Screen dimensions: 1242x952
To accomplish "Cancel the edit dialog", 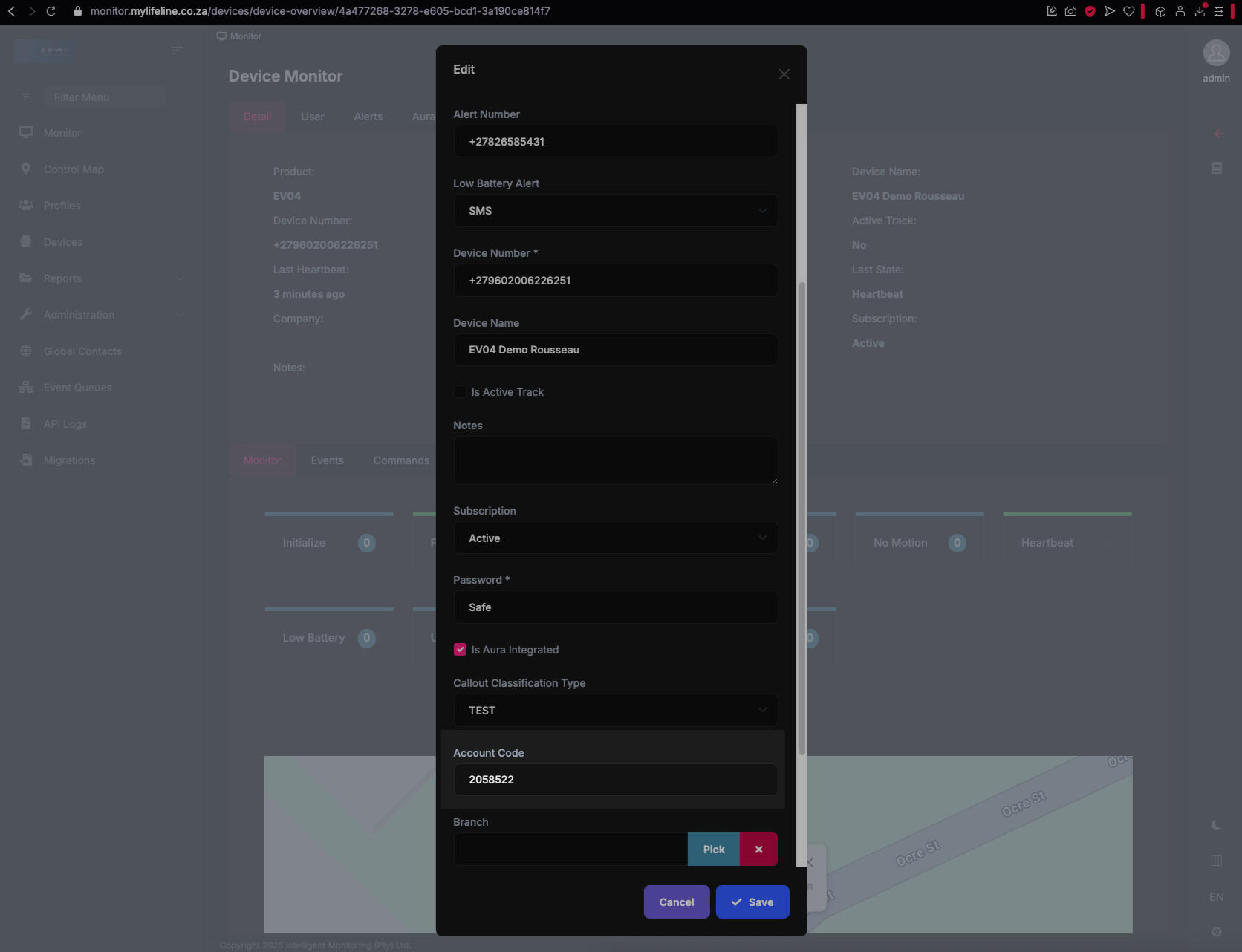I will tap(676, 902).
